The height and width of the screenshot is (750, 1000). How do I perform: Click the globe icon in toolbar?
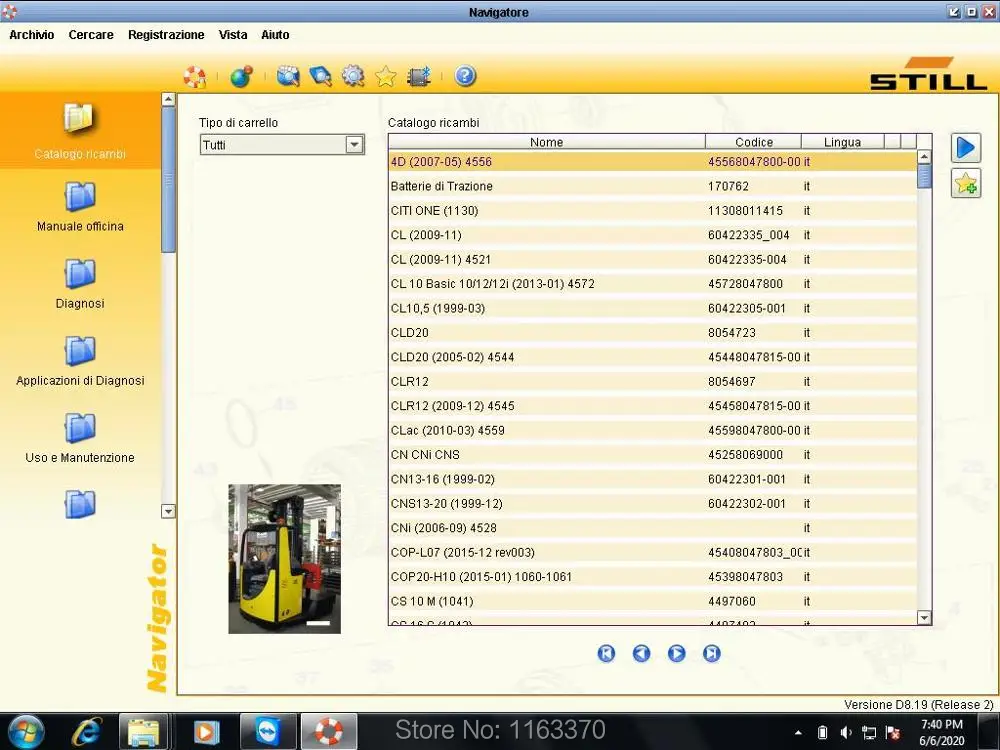241,77
